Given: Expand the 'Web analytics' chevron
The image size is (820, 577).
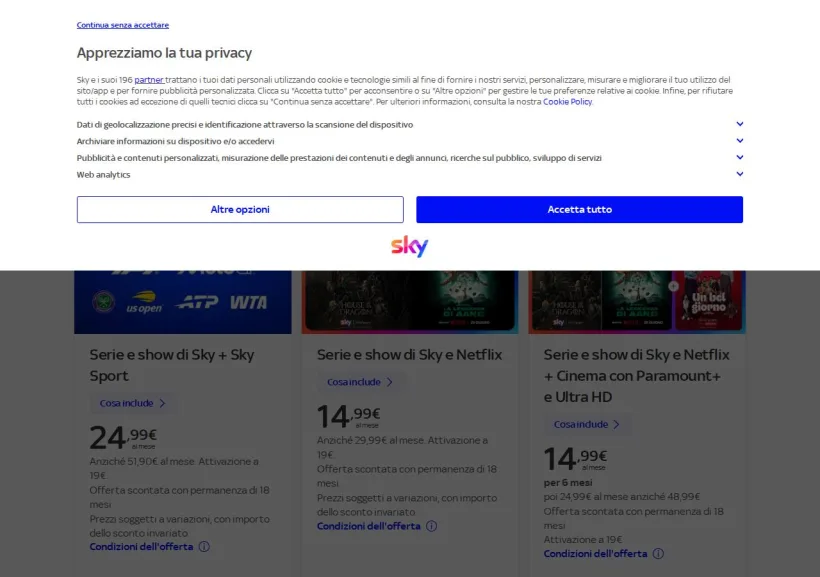Looking at the screenshot, I should tap(739, 174).
